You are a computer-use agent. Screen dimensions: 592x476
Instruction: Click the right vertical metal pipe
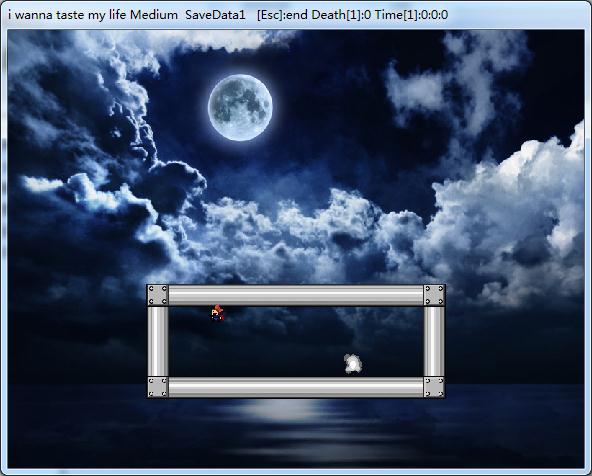[434, 341]
